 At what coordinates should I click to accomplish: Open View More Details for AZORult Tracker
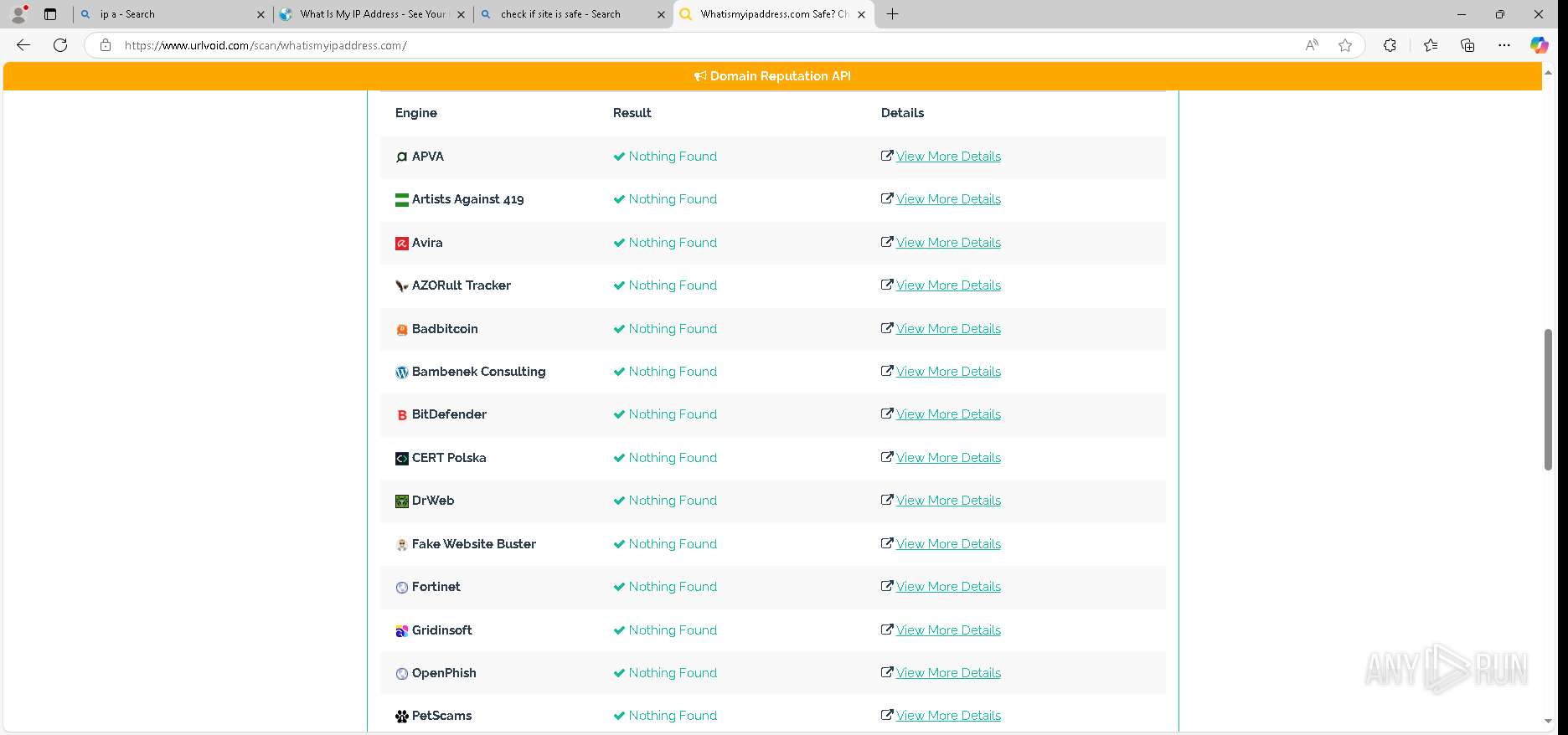click(x=948, y=285)
